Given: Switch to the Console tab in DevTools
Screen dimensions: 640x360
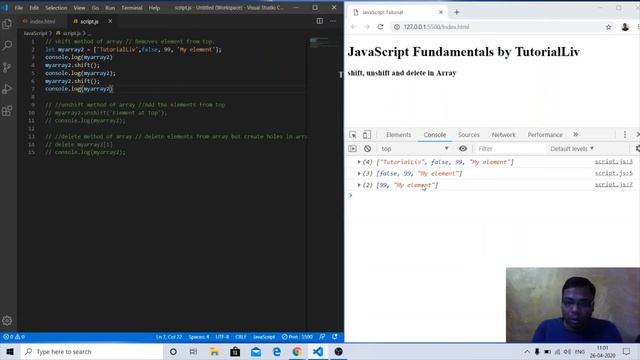Looking at the screenshot, I should click(435, 135).
